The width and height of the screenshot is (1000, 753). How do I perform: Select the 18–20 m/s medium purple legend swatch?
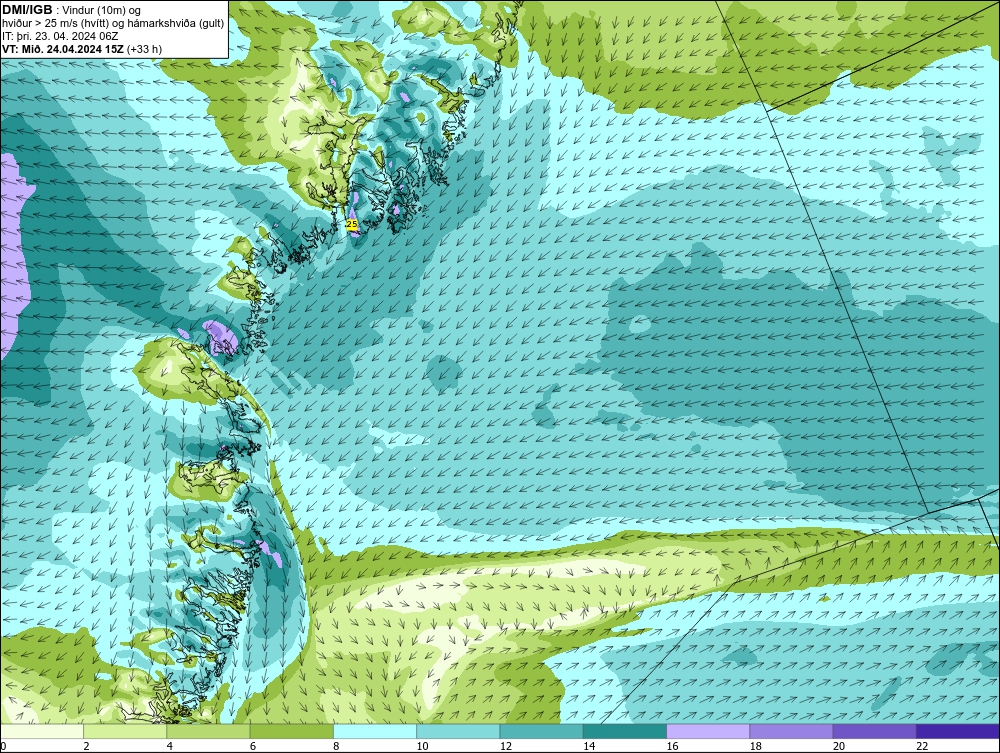tap(791, 731)
